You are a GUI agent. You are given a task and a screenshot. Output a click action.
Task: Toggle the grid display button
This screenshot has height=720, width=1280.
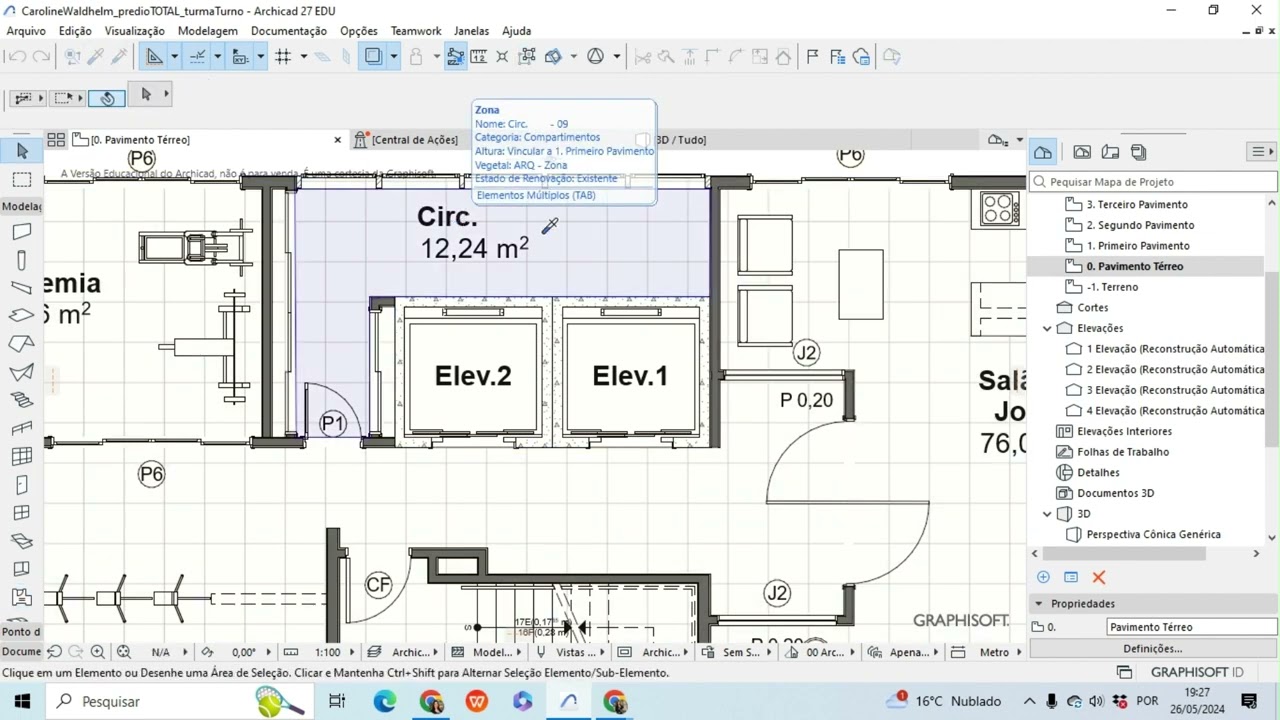283,57
